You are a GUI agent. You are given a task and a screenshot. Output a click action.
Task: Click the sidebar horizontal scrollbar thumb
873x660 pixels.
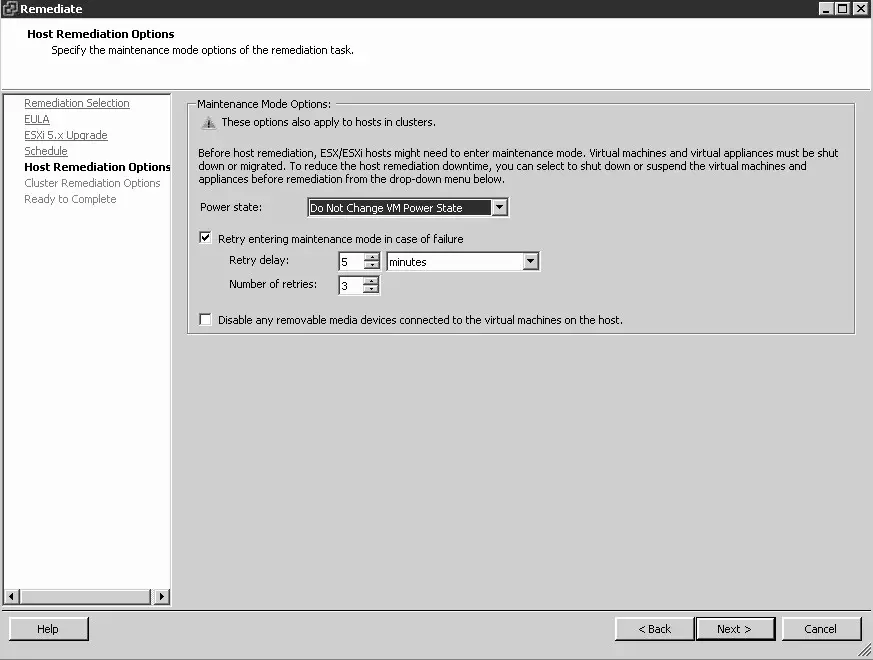point(85,597)
